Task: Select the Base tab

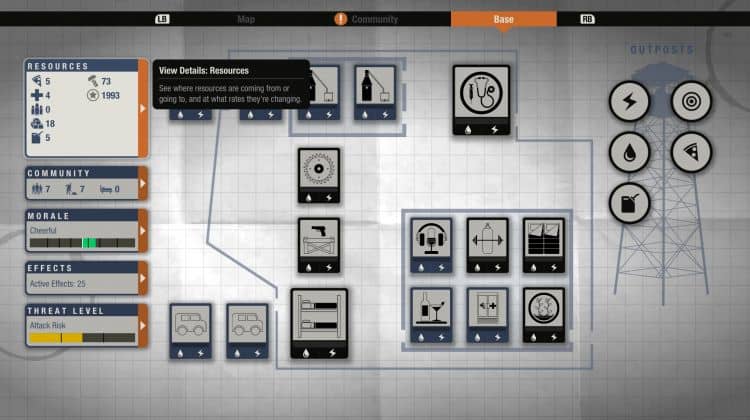Action: click(504, 19)
